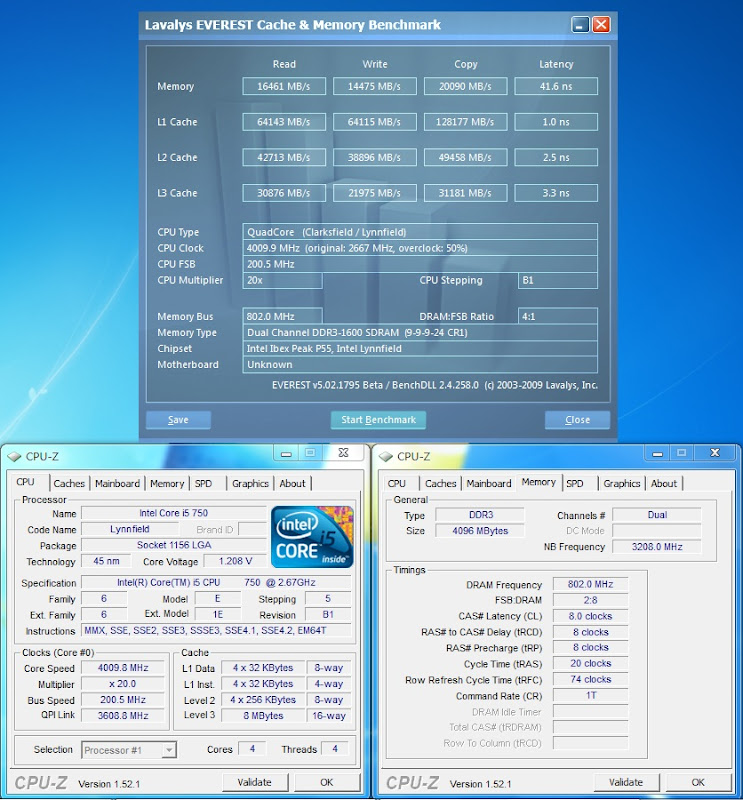This screenshot has height=800, width=743.
Task: Save the EVEREST benchmark results
Action: tap(178, 420)
